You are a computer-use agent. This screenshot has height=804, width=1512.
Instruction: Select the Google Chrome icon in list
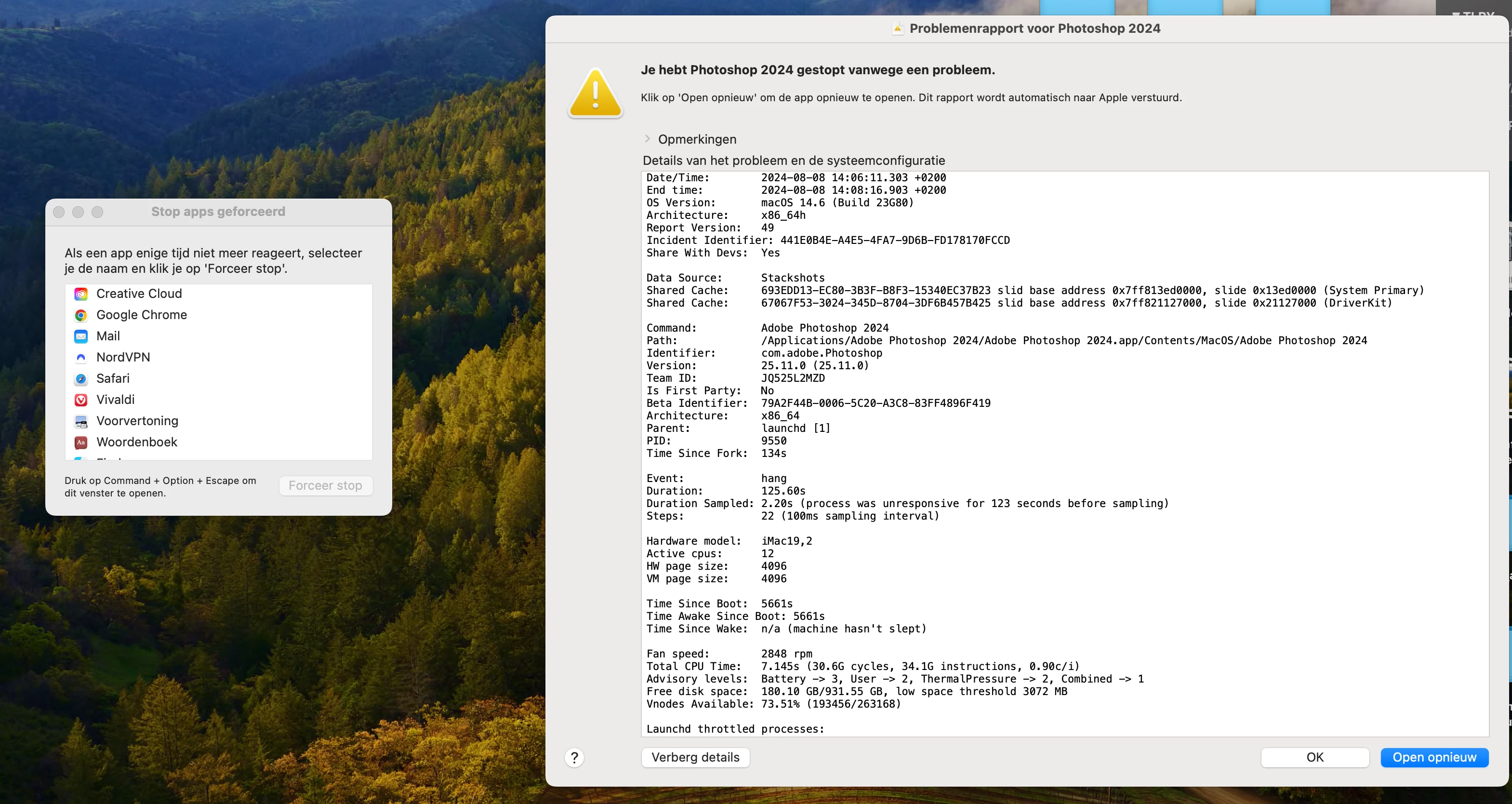81,315
